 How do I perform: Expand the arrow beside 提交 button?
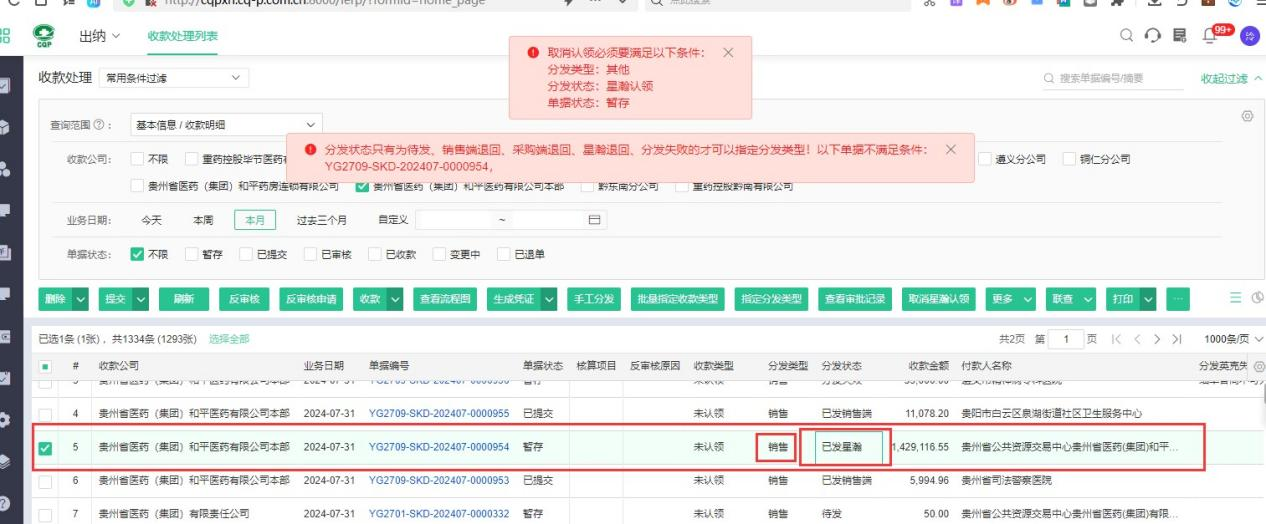coord(141,299)
